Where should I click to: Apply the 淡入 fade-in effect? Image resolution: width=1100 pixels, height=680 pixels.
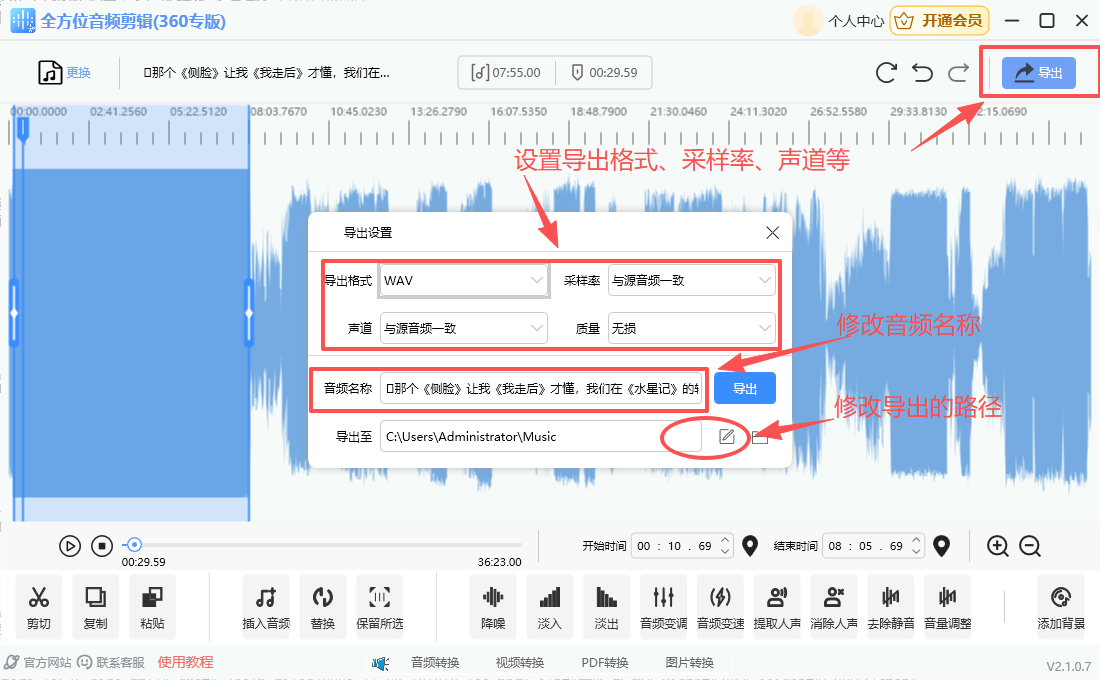coord(549,606)
